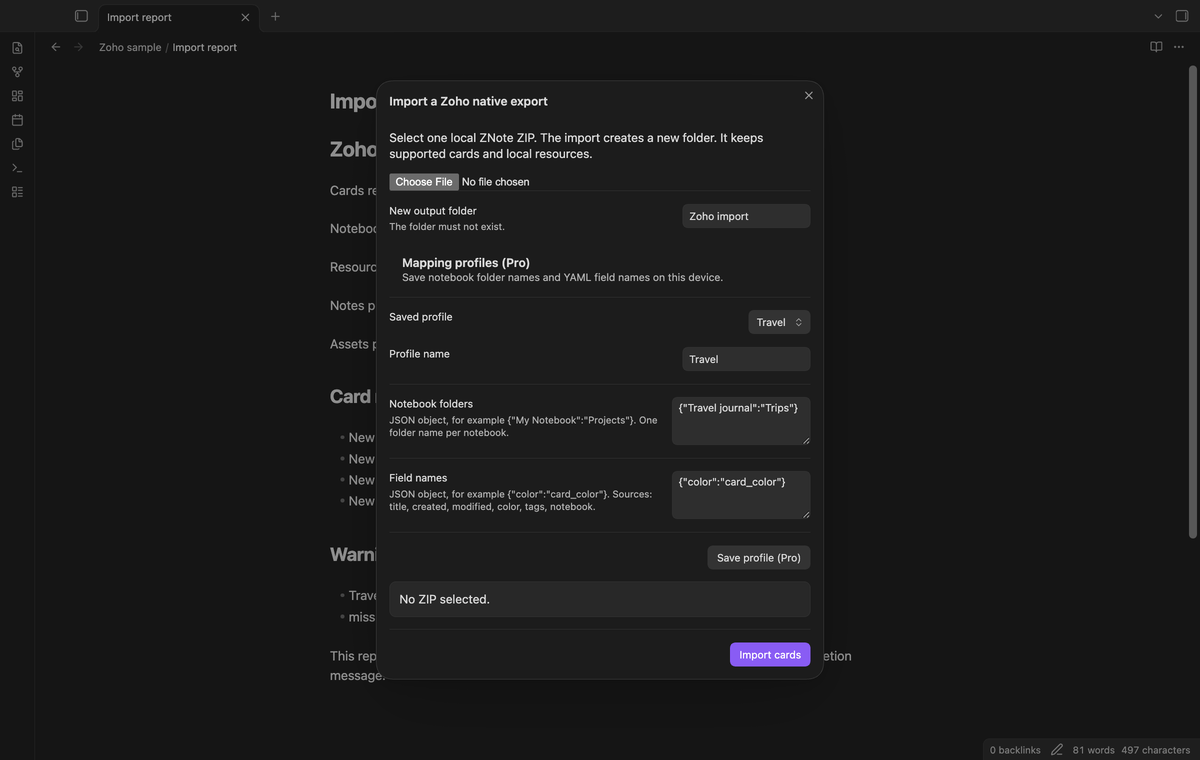Click the edit pencil icon in status bar

click(1057, 750)
